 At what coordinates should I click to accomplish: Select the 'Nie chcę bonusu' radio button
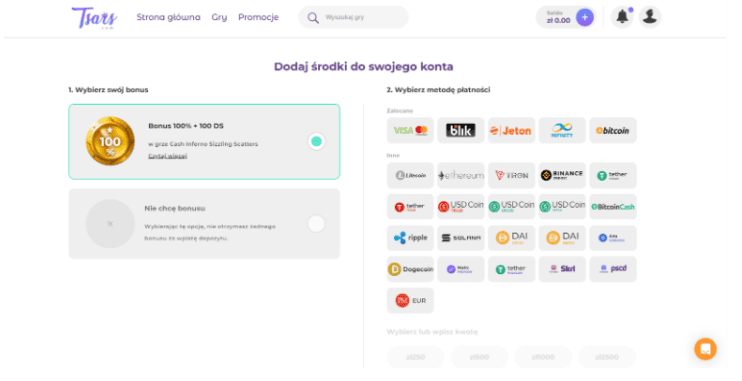316,223
